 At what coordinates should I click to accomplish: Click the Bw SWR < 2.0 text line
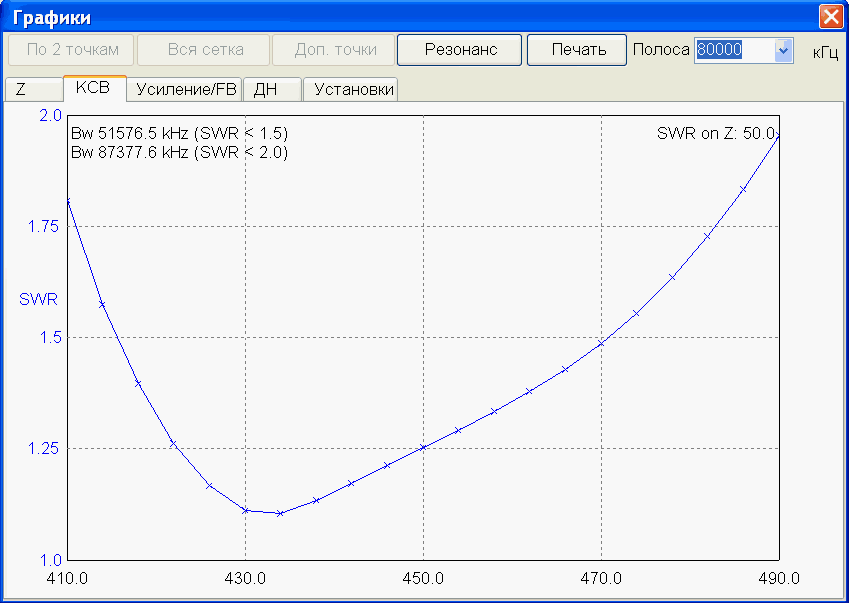pyautogui.click(x=180, y=152)
